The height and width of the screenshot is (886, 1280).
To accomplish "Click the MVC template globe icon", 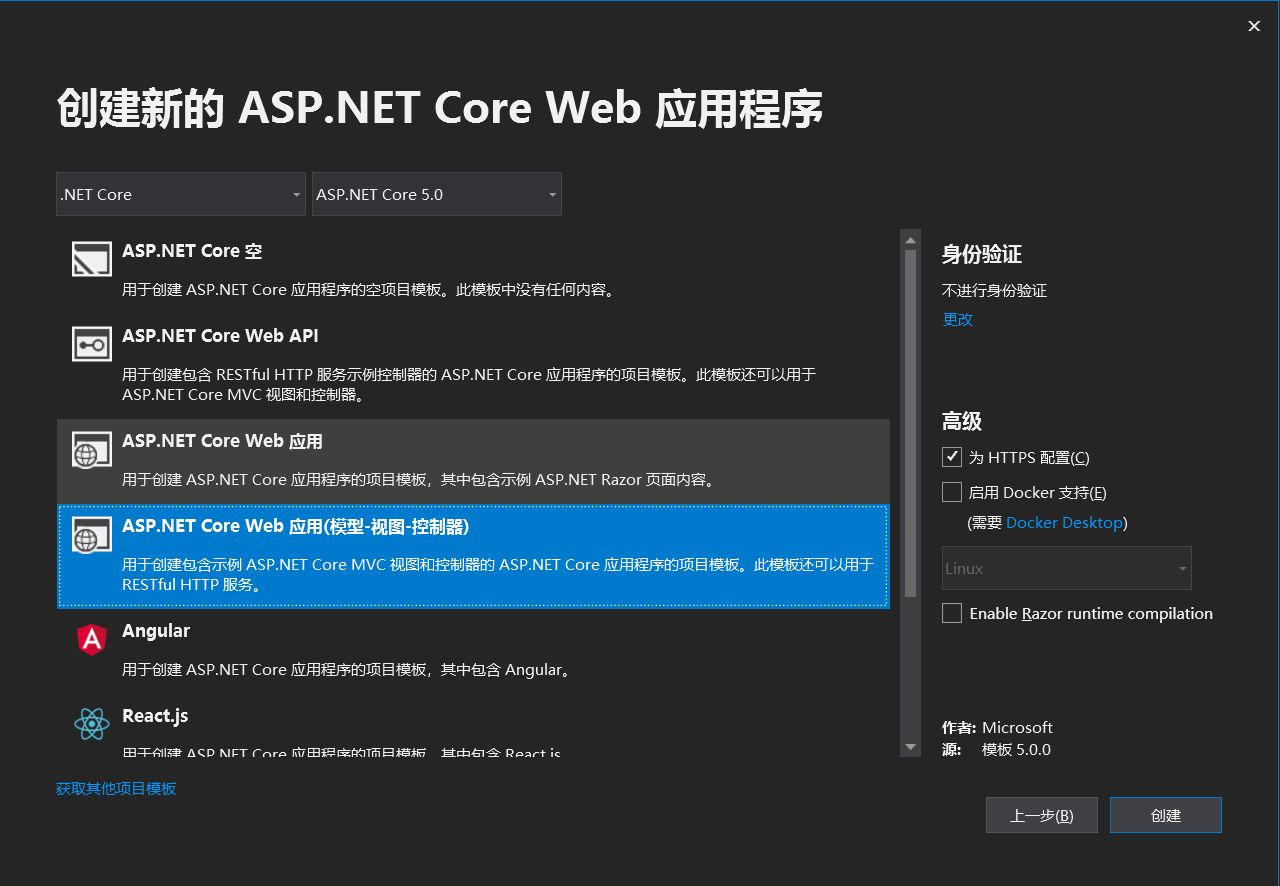I will [x=92, y=537].
